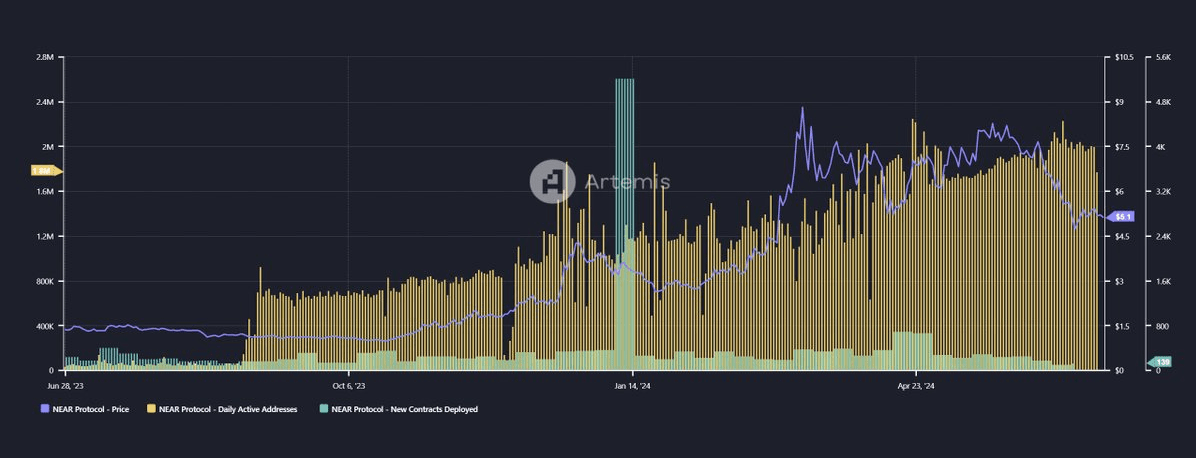Click the "2M" left axis label
This screenshot has height=458, width=1196.
tap(47, 147)
